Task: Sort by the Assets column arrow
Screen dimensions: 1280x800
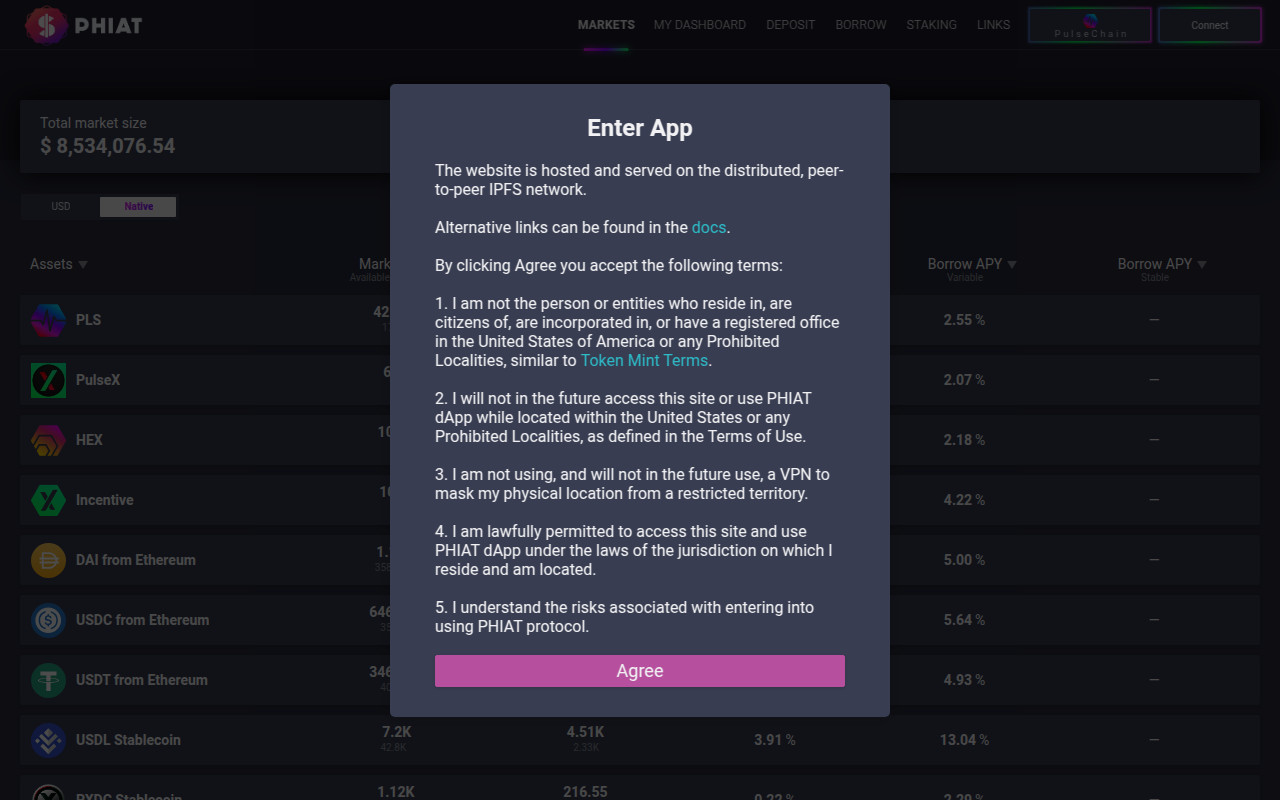Action: 83,265
